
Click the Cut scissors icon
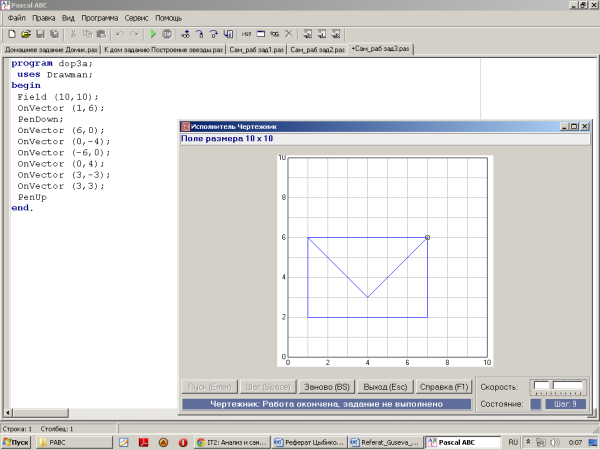pyautogui.click(x=72, y=33)
